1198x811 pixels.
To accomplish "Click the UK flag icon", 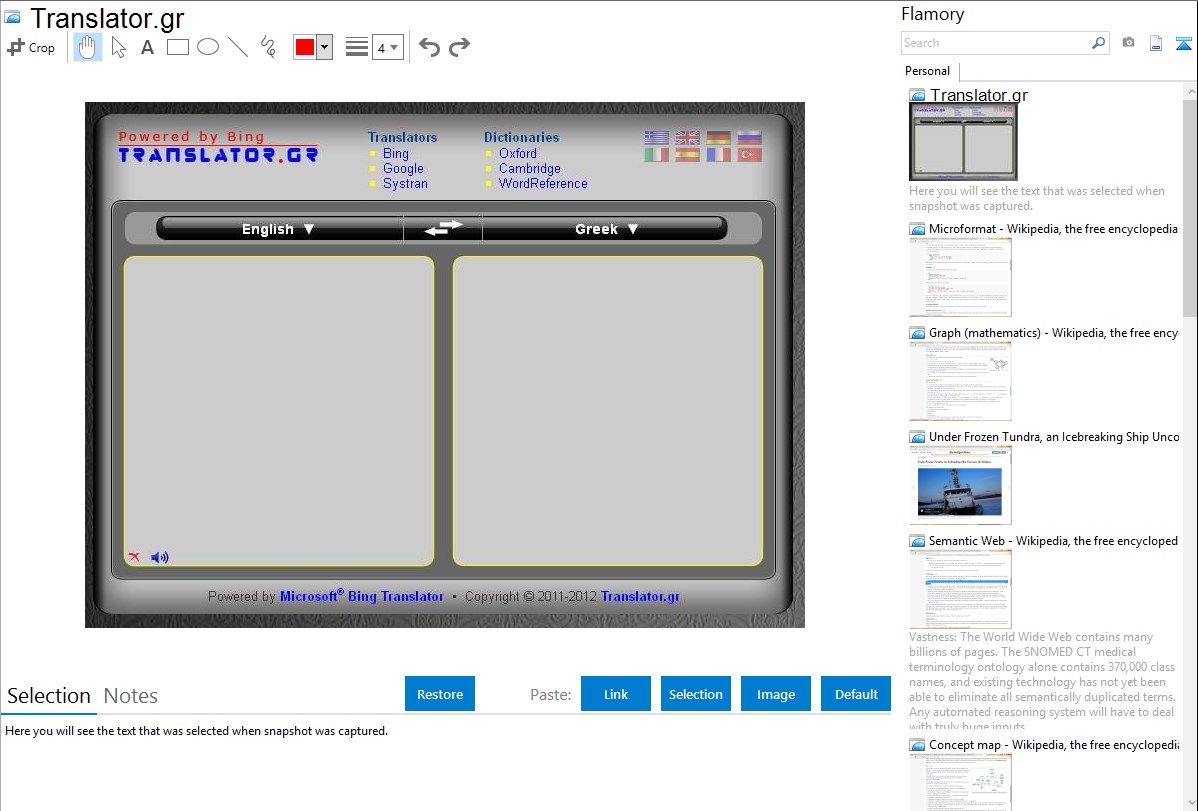I will (x=687, y=138).
